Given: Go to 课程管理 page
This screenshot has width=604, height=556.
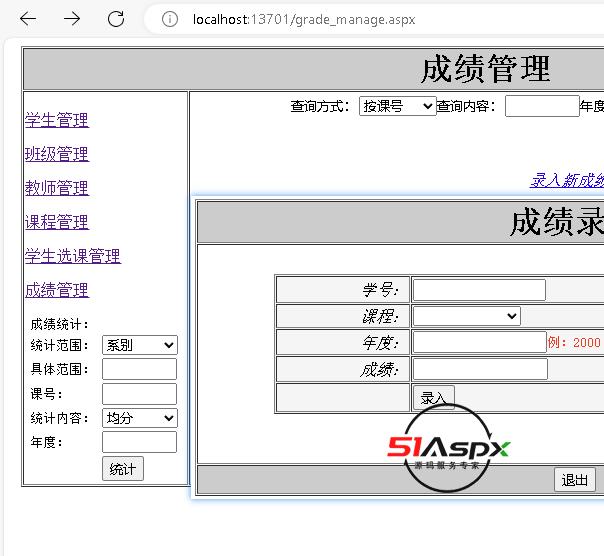Looking at the screenshot, I should [57, 222].
